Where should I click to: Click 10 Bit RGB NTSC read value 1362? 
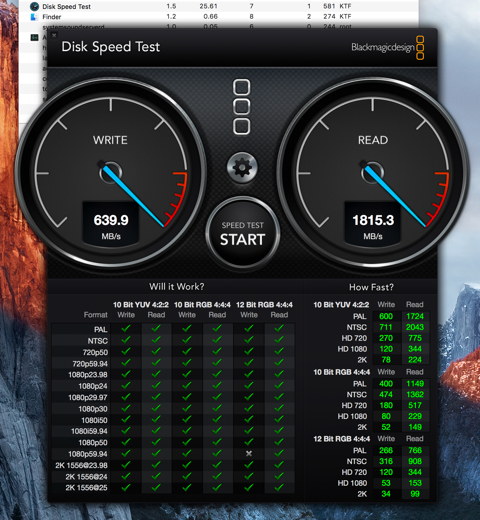pyautogui.click(x=415, y=394)
